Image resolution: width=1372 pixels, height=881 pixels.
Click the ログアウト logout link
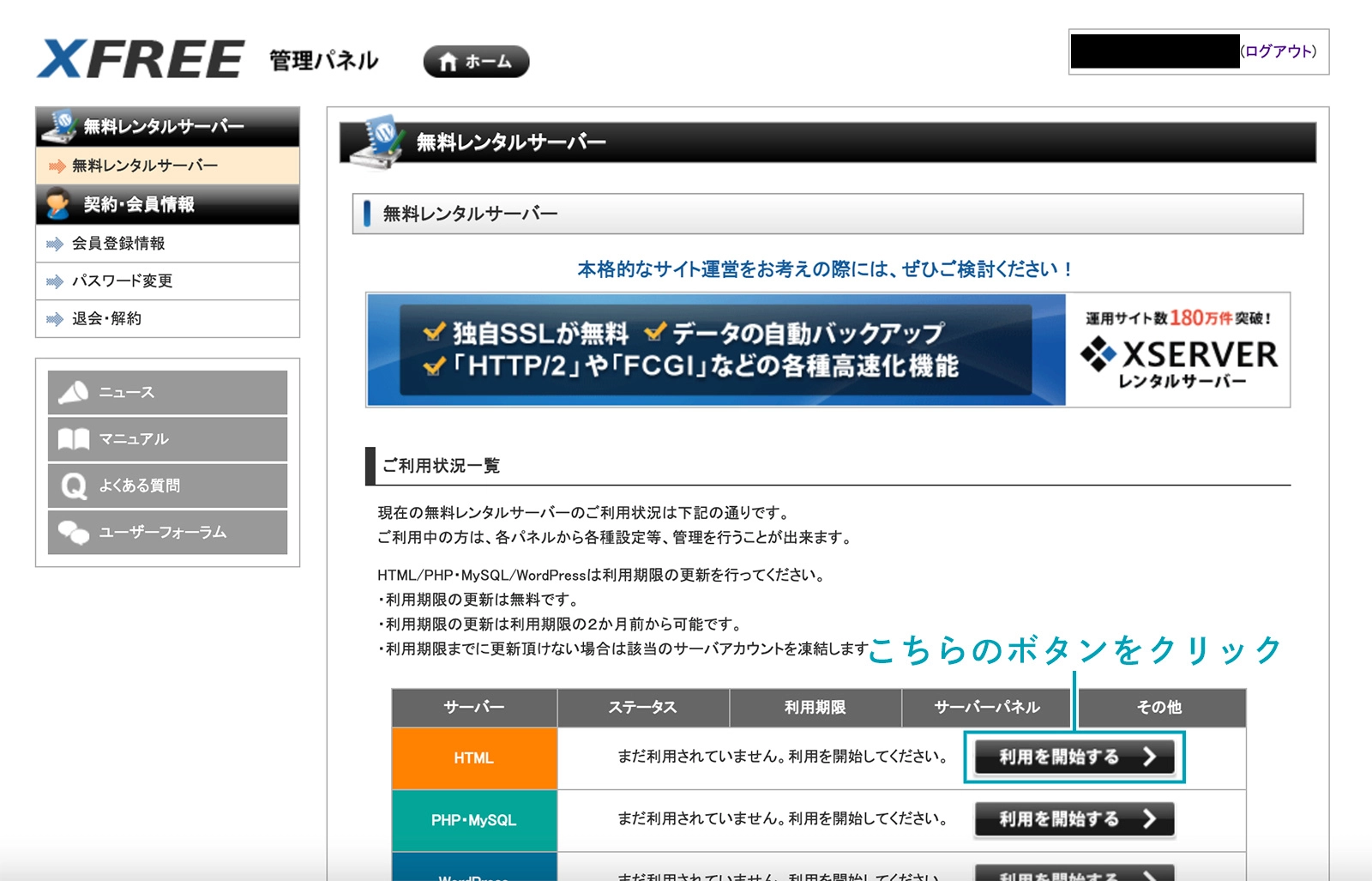pos(1278,51)
